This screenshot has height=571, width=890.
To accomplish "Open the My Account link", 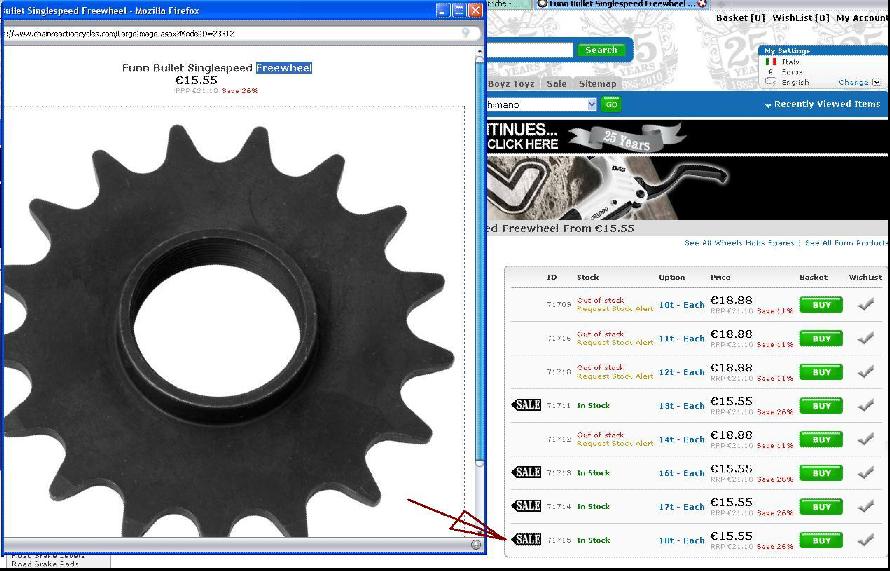I will [862, 18].
